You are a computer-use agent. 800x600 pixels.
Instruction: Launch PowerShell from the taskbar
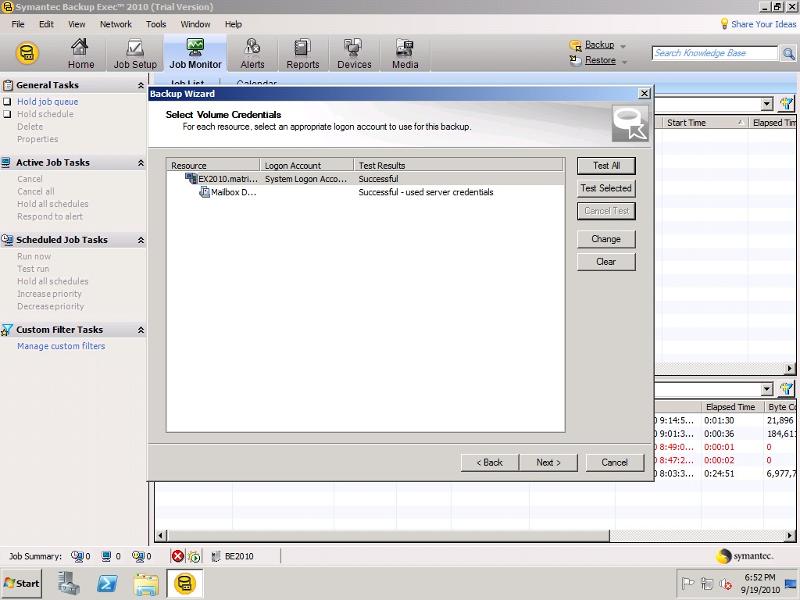(107, 583)
